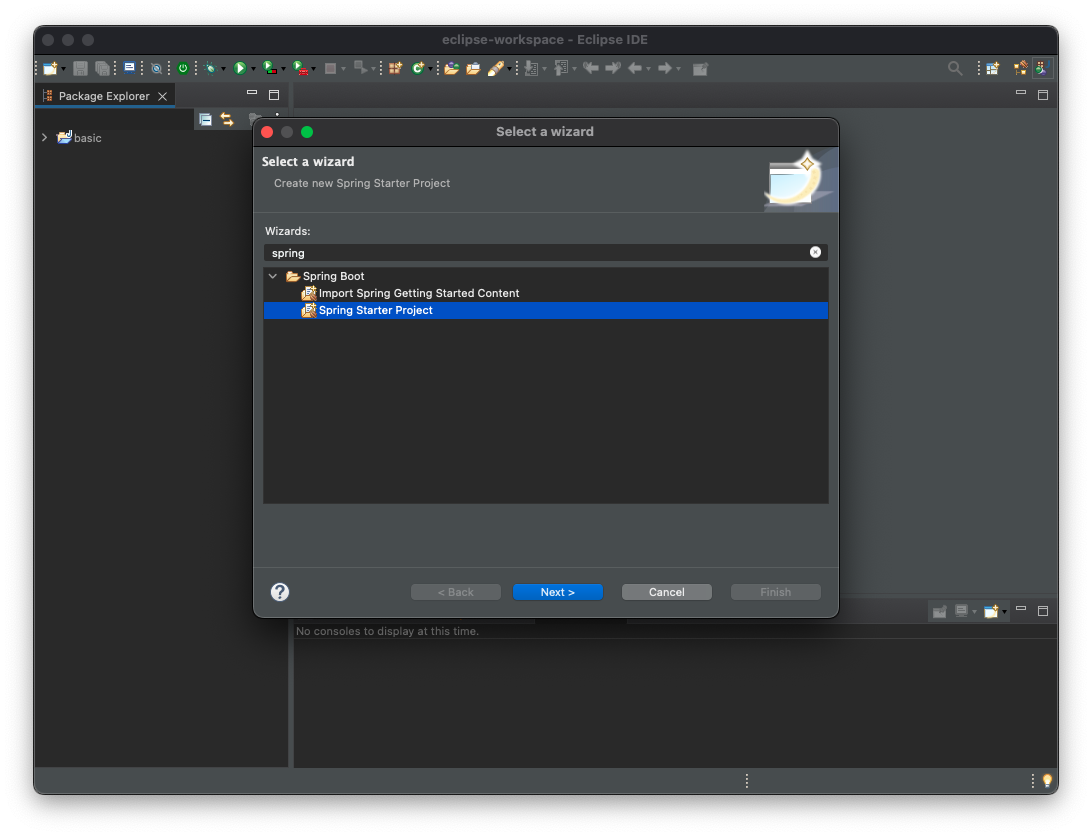1092x836 pixels.
Task: Click the magnifier Search icon at top right
Action: (x=955, y=68)
